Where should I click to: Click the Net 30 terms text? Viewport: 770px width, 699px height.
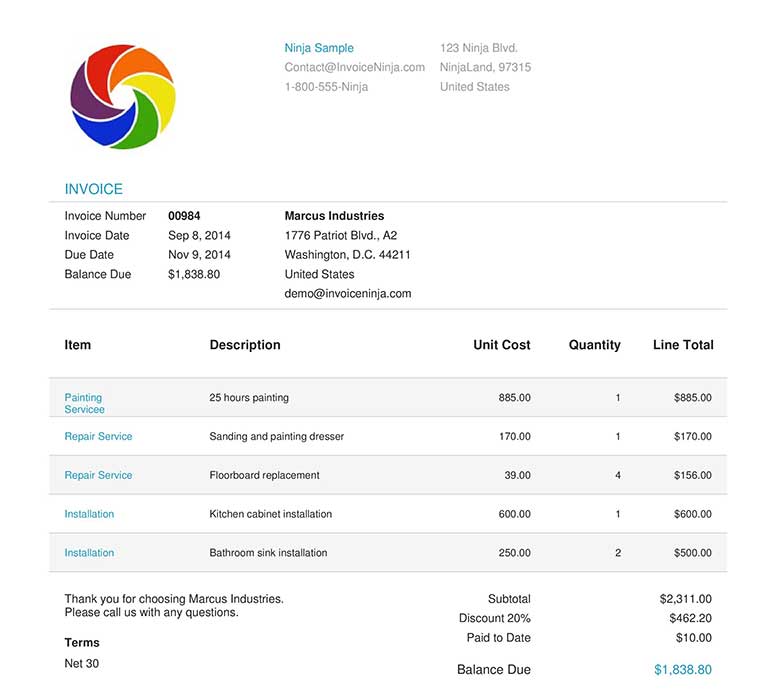[82, 663]
